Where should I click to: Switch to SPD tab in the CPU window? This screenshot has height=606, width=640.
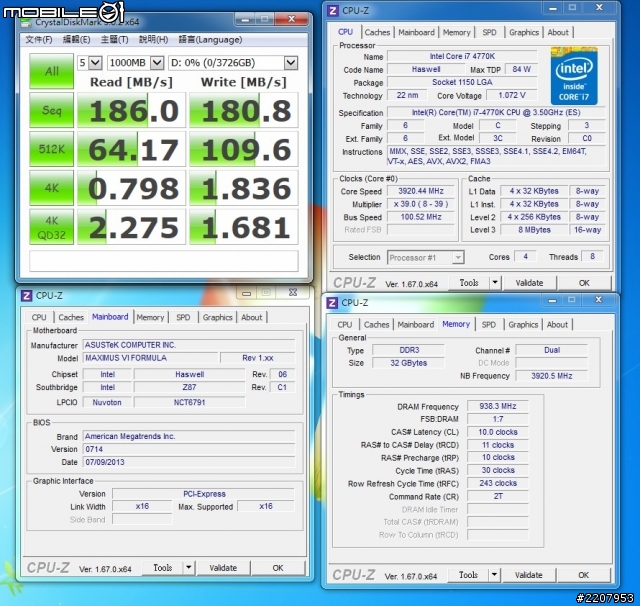pyautogui.click(x=489, y=32)
